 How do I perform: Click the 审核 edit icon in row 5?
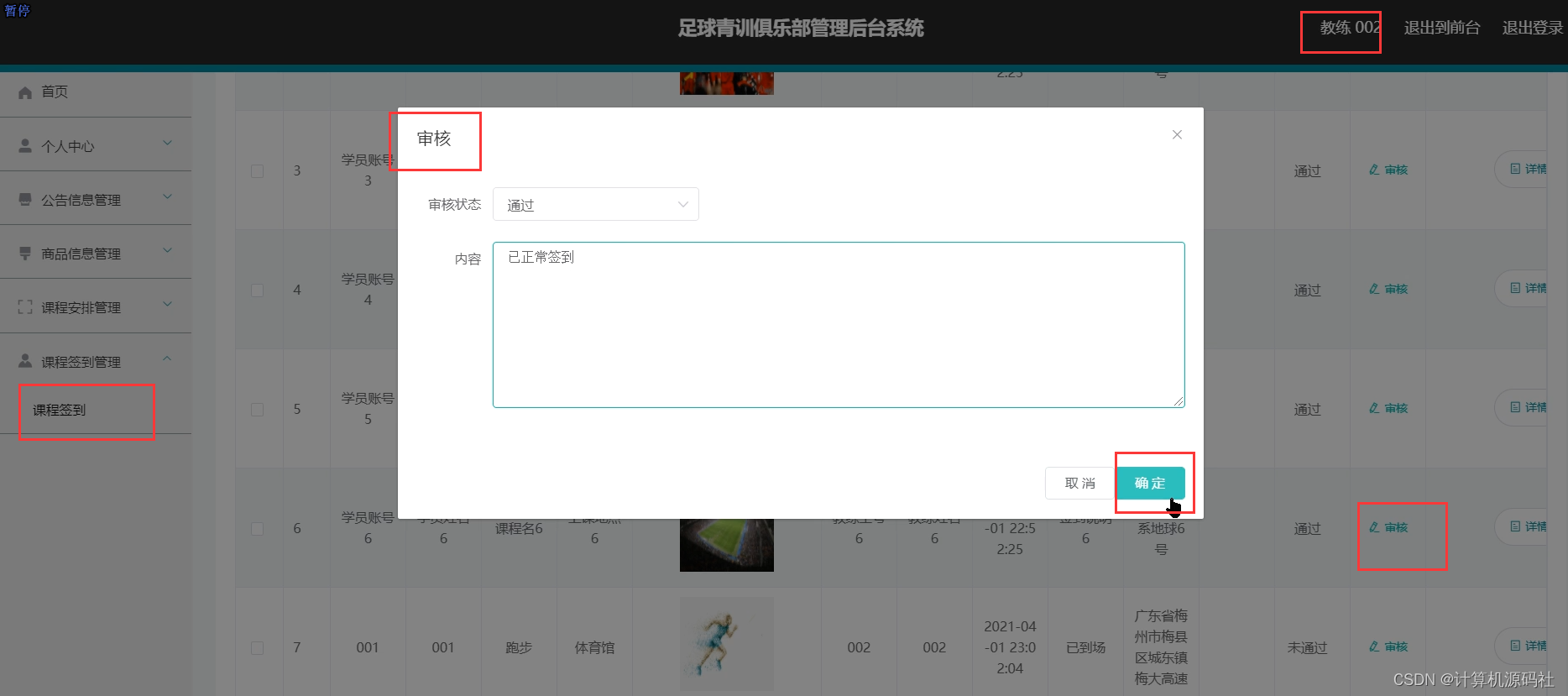1374,408
